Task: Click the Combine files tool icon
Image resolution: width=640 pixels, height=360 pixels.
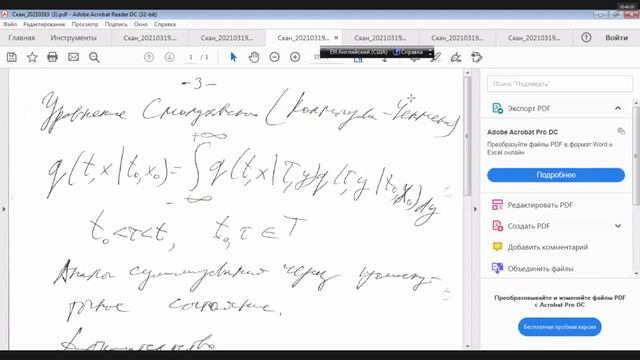Action: click(497, 268)
